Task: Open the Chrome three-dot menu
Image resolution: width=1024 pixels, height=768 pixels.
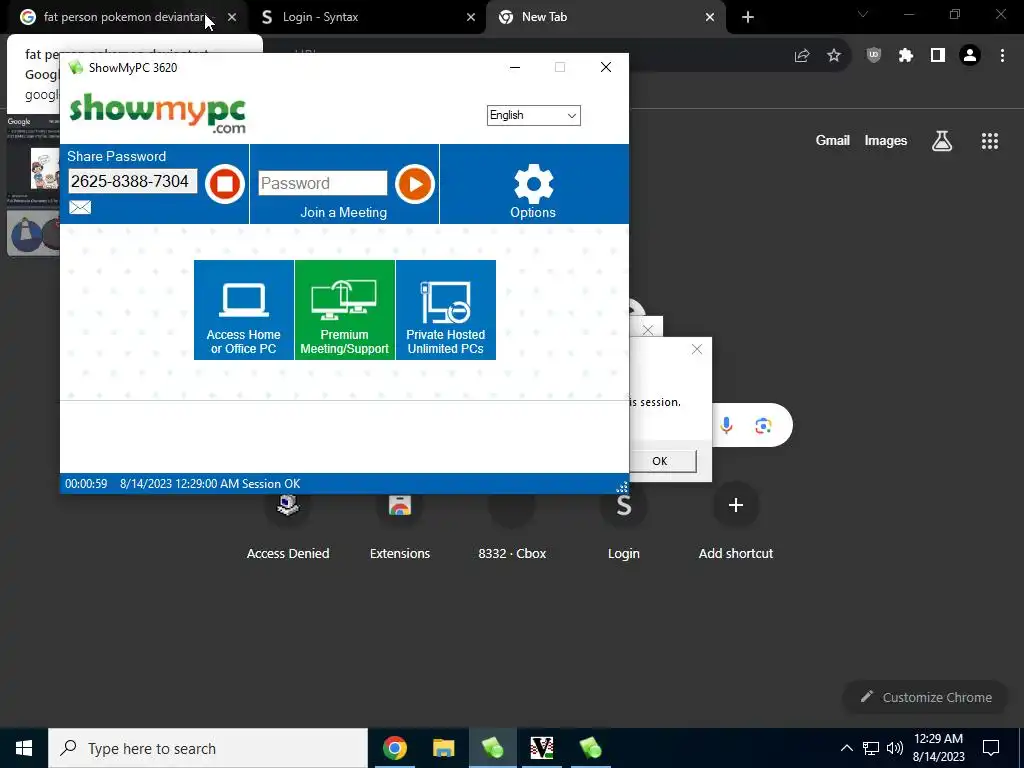Action: (x=1002, y=56)
